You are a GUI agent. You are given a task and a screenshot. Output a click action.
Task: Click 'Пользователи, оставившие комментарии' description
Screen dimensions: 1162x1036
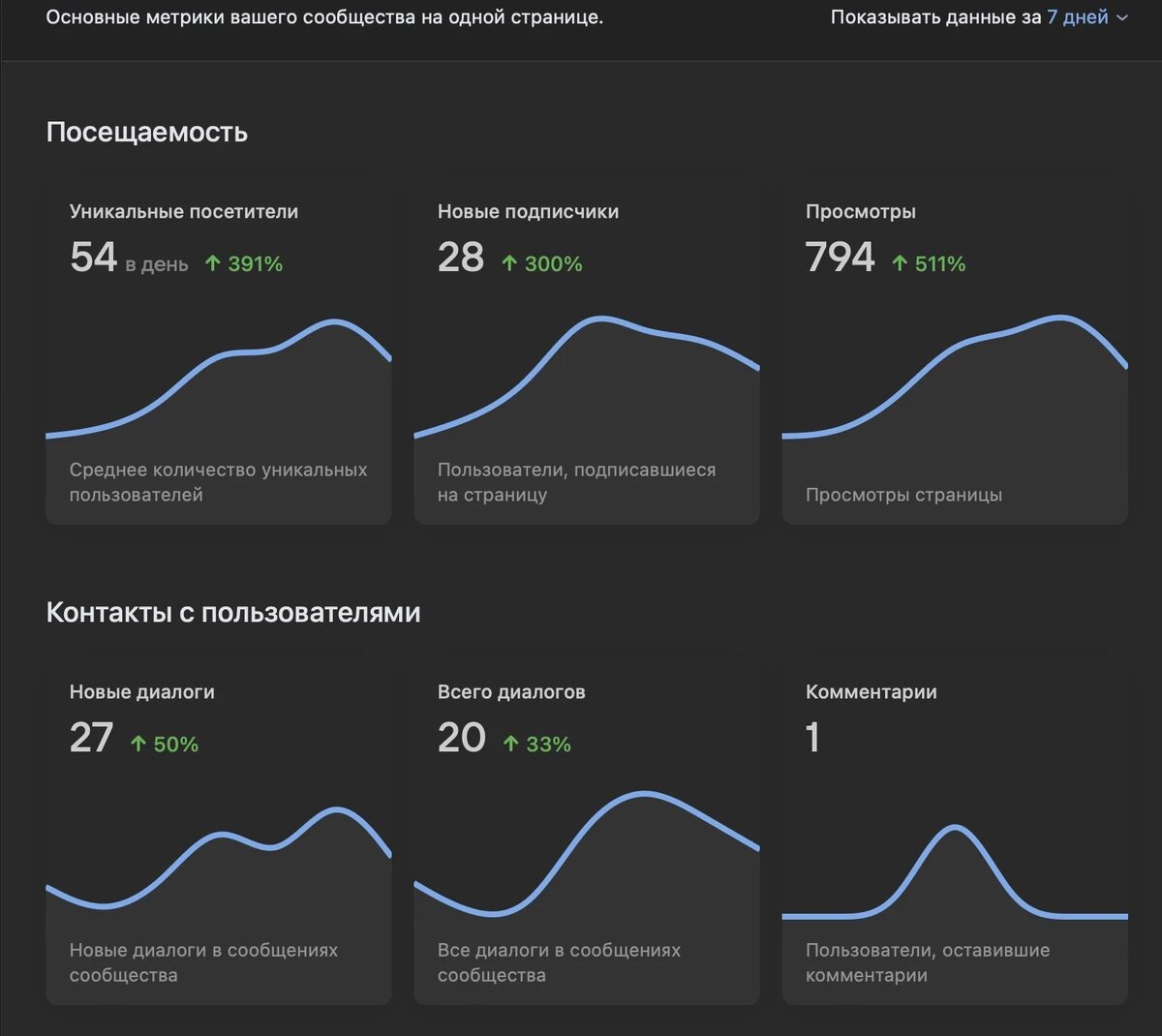(928, 962)
